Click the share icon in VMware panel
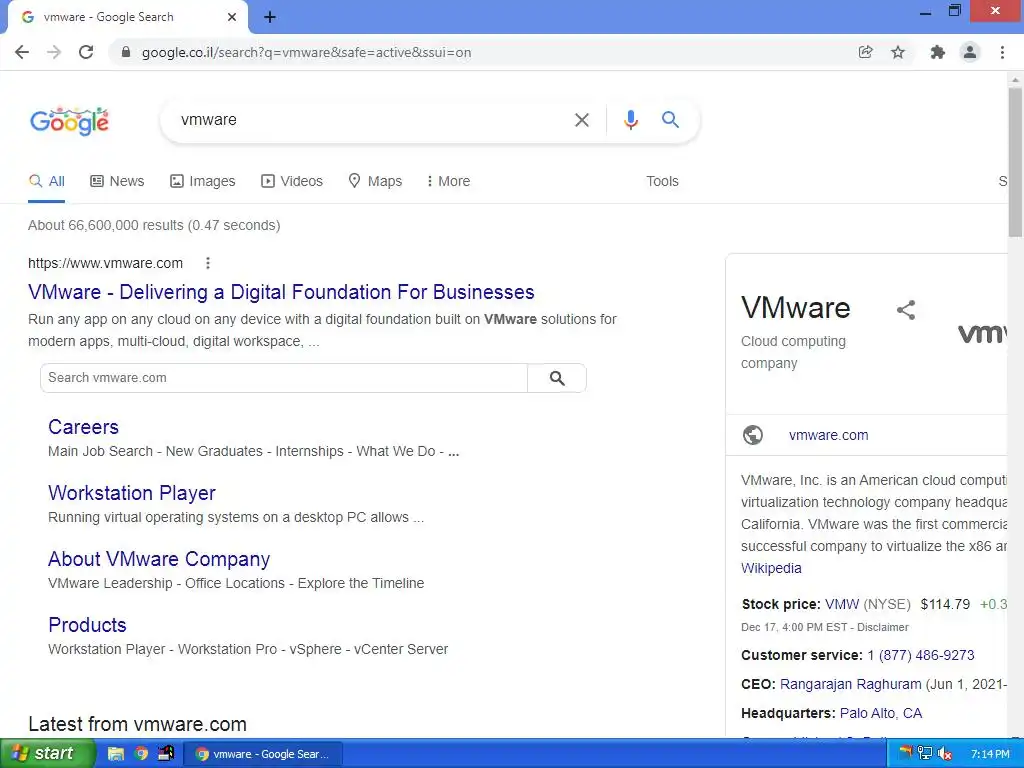The image size is (1024, 768). tap(906, 310)
